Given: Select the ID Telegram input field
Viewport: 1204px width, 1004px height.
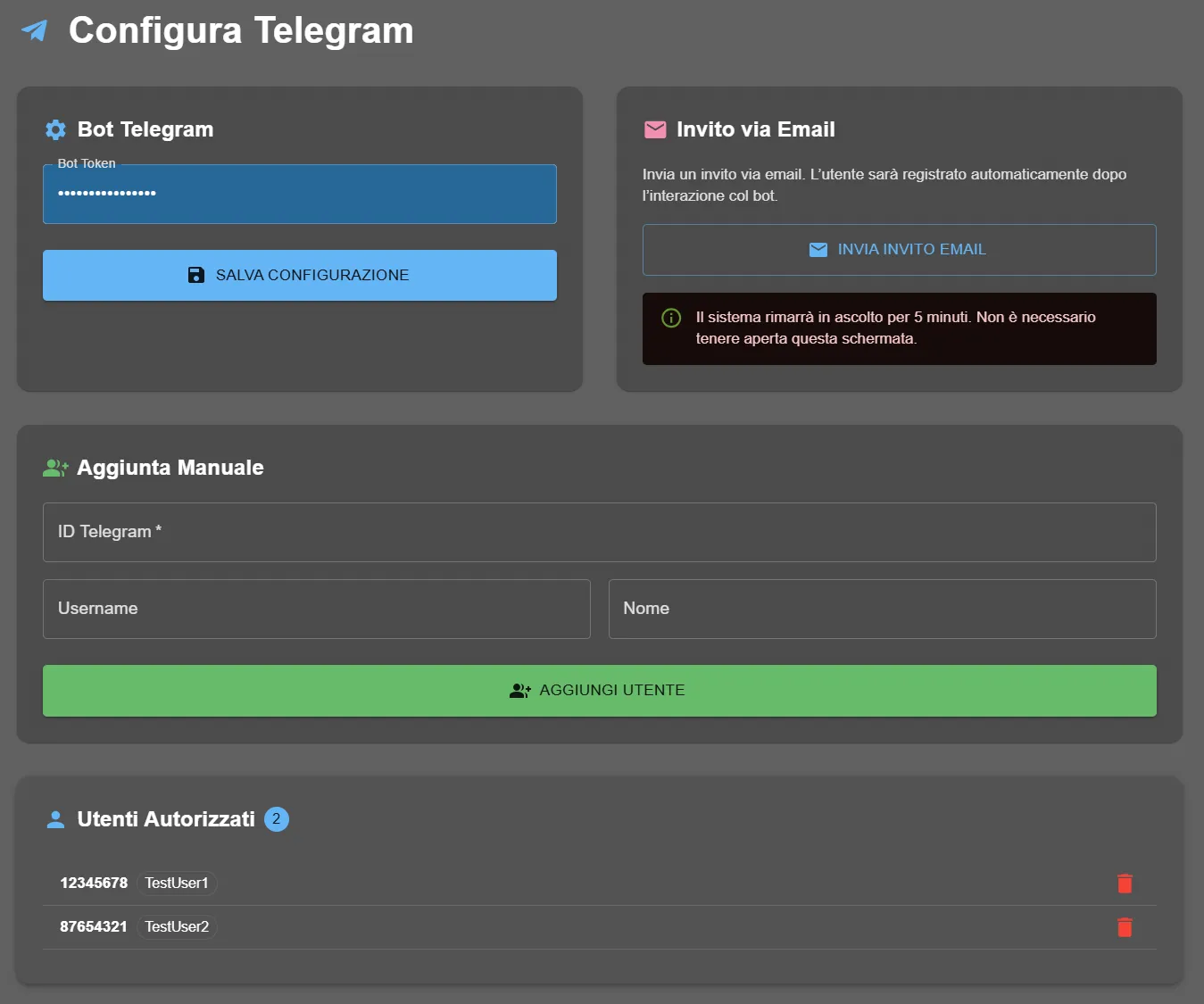Looking at the screenshot, I should point(599,532).
